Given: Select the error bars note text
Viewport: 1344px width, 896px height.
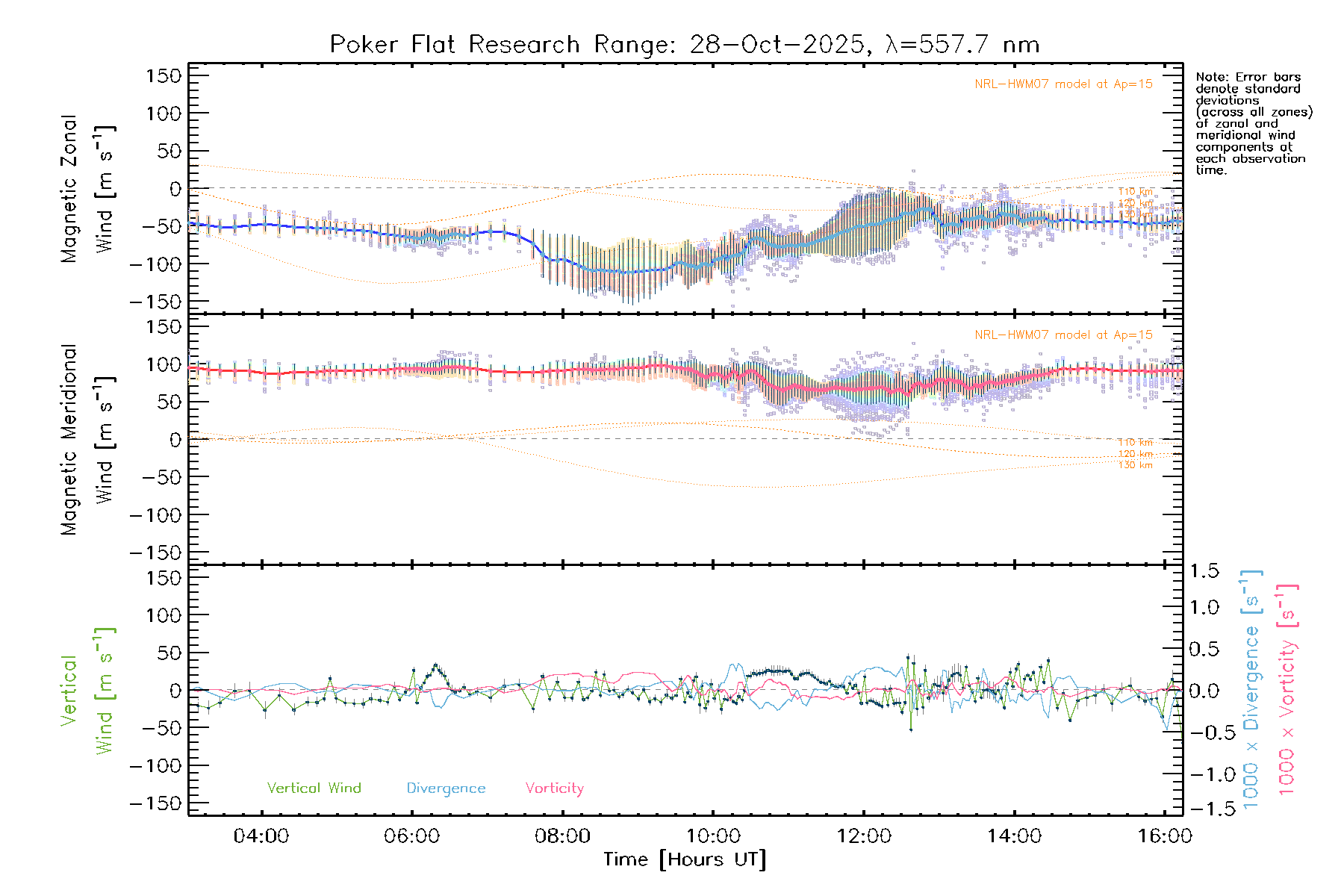Looking at the screenshot, I should tap(1253, 123).
